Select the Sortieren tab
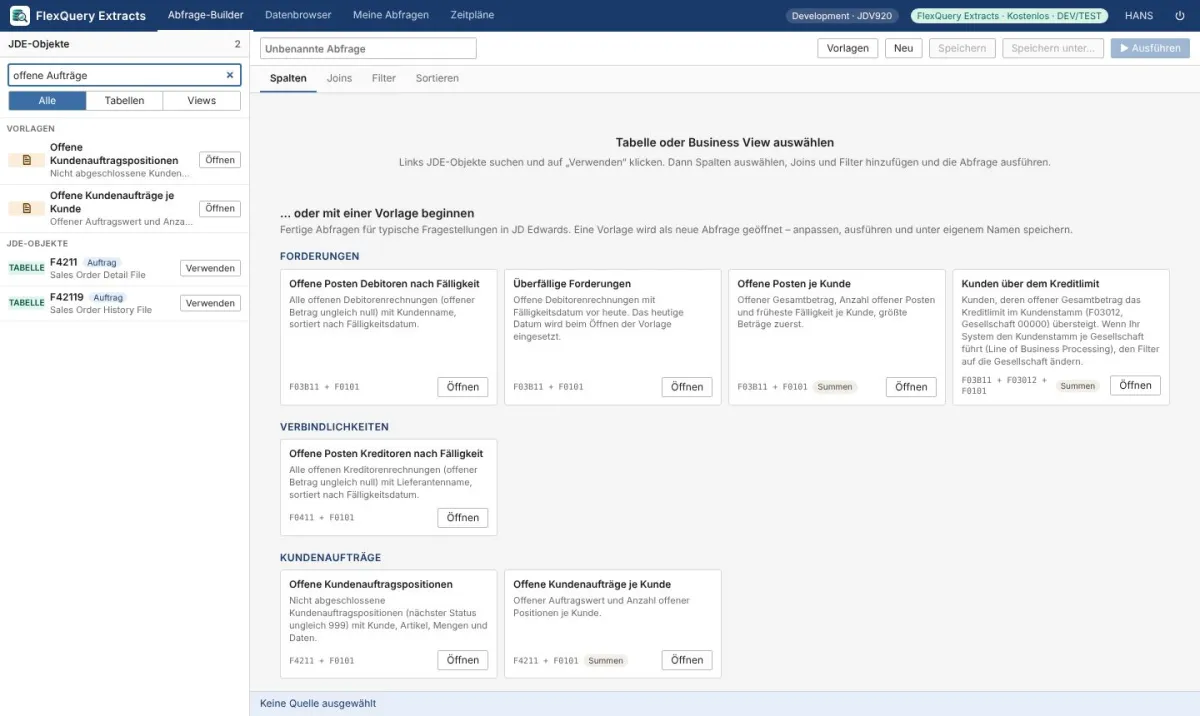This screenshot has width=1200, height=716. (437, 78)
